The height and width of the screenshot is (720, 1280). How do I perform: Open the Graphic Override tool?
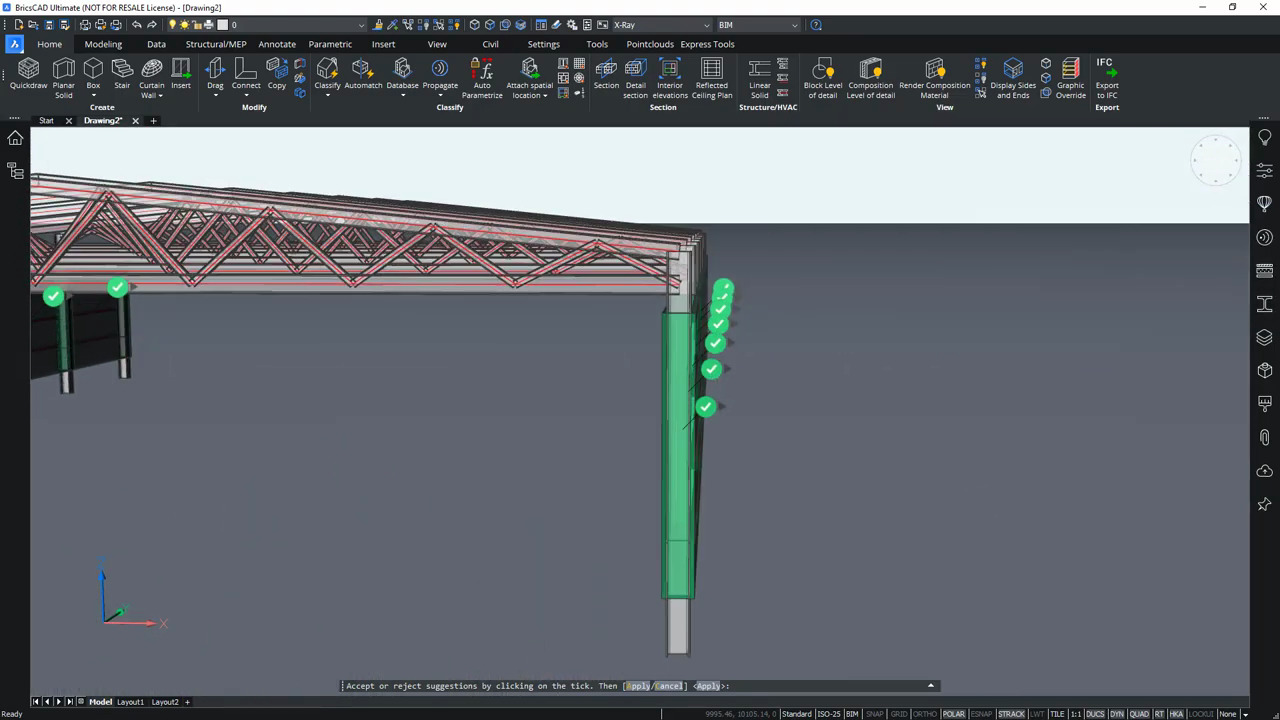(1071, 78)
